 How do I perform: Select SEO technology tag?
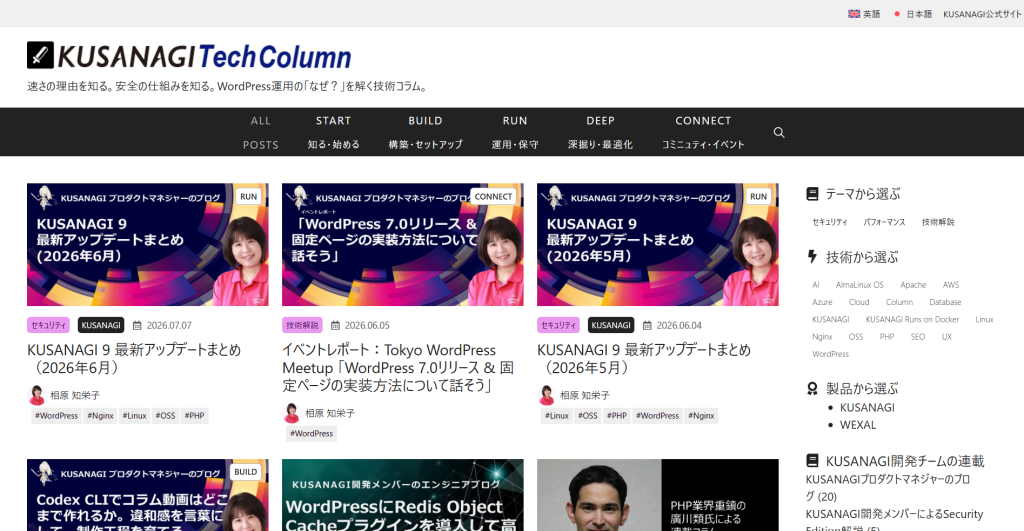(918, 337)
